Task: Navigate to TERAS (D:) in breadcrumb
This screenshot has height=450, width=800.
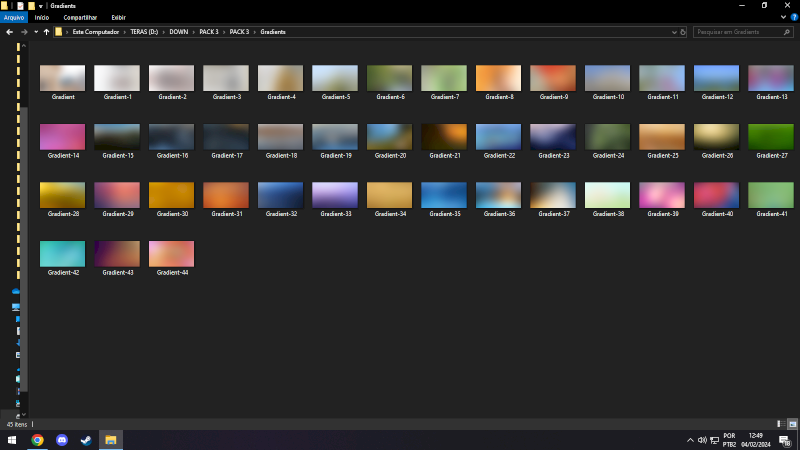Action: point(144,32)
